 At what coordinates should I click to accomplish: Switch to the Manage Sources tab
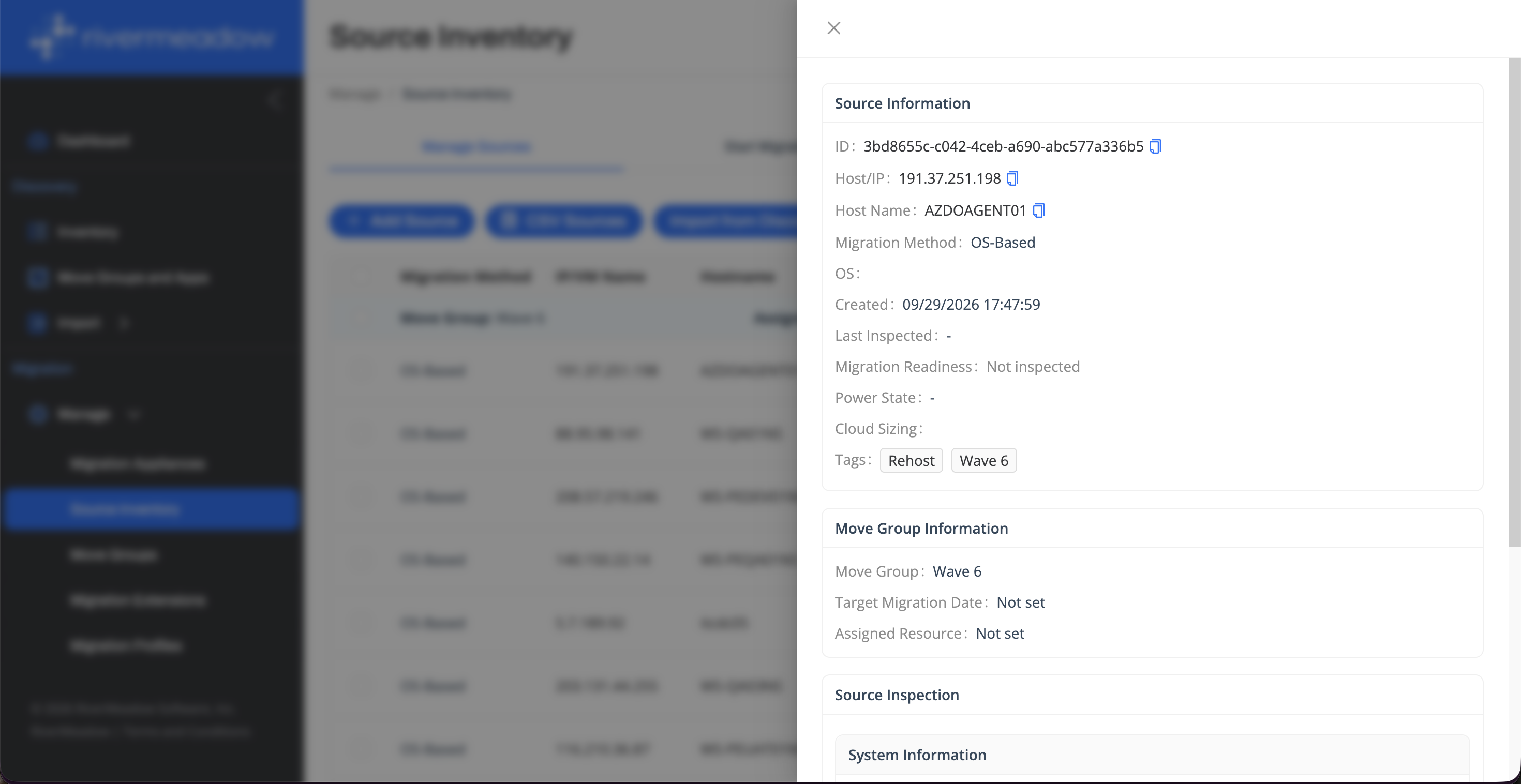(x=476, y=146)
